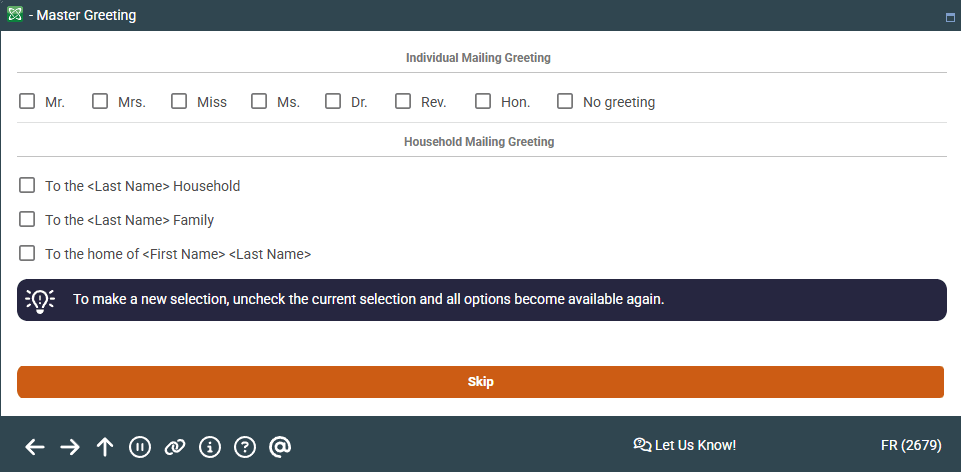This screenshot has height=472, width=961.
Task: Open the question mark help icon
Action: (x=245, y=447)
